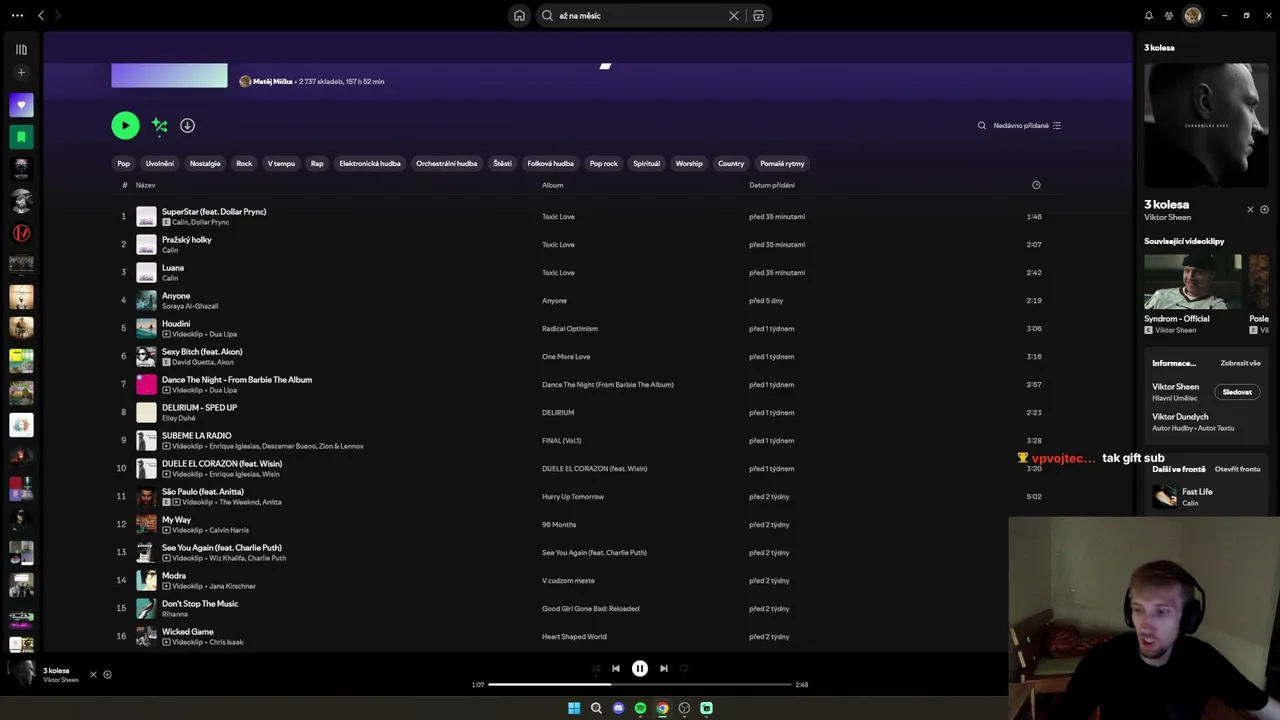The width and height of the screenshot is (1280, 720).
Task: Select the Orchestrální hudba filter
Action: point(447,164)
